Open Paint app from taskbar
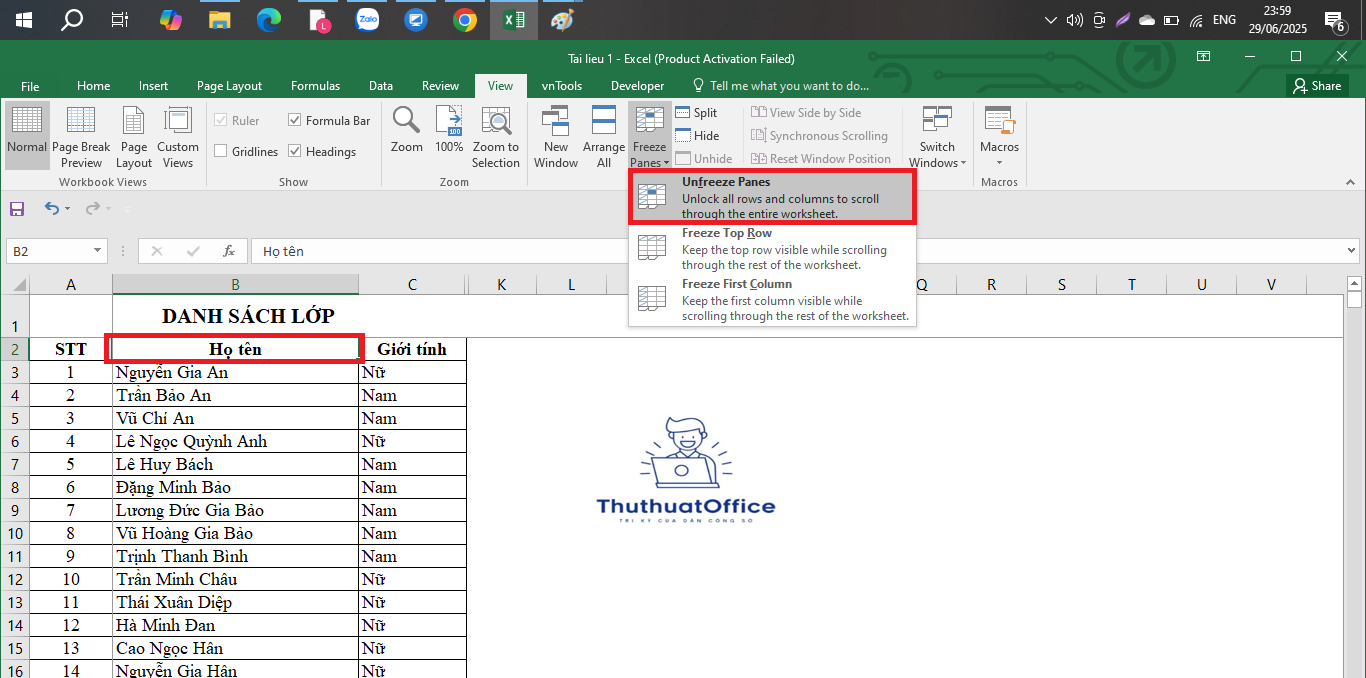The width and height of the screenshot is (1366, 678). [562, 20]
